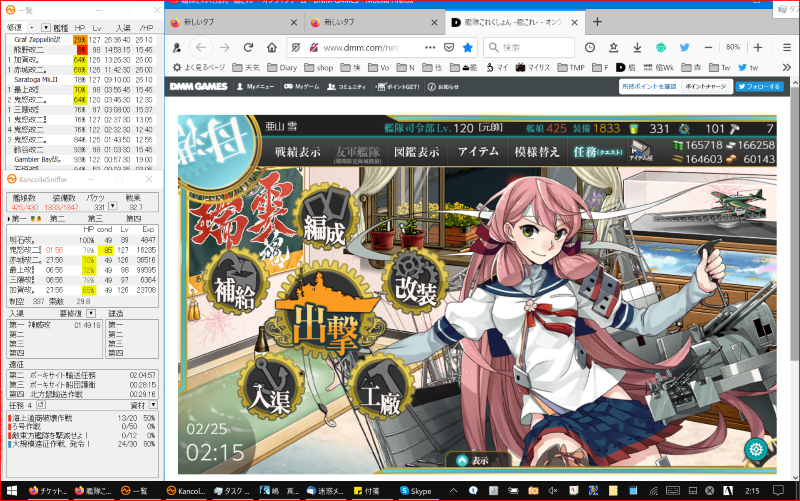Open the shop bookmarks folder
800x501 pixels.
(x=319, y=67)
